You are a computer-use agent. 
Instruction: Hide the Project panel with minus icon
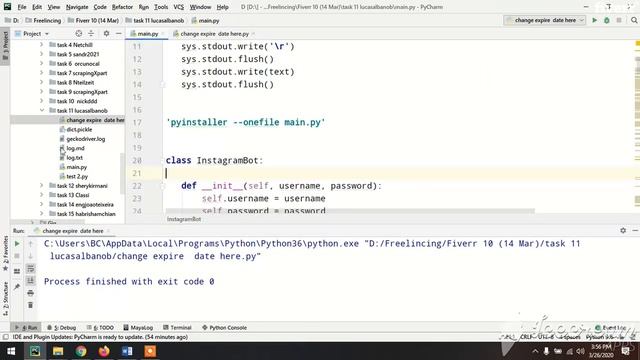pos(118,33)
